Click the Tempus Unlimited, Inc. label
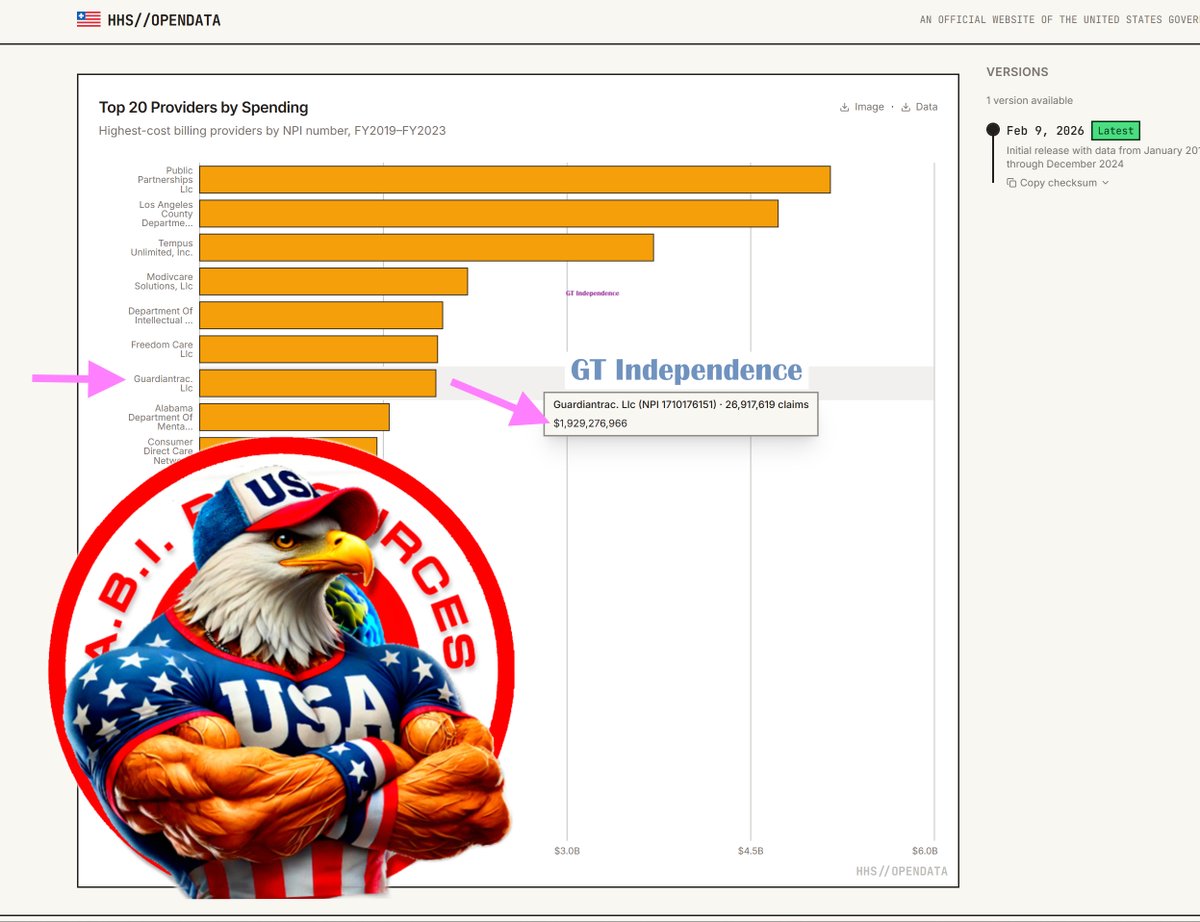 [x=162, y=247]
